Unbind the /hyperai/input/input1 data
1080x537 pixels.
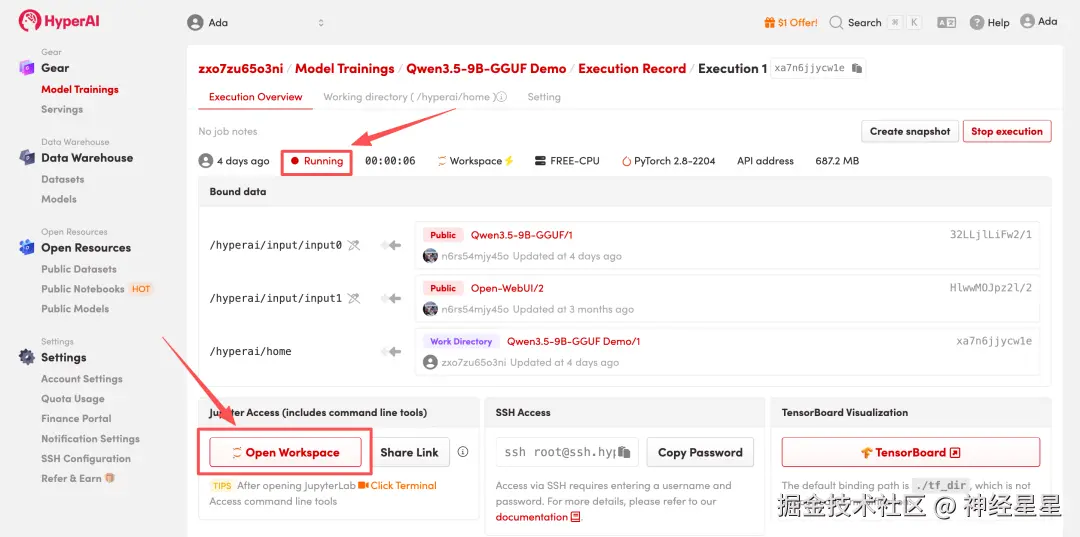coord(353,299)
